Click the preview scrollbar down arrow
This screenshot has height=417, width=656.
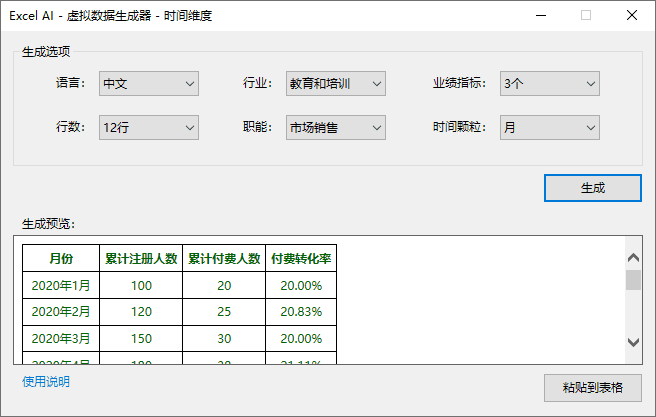coord(633,342)
